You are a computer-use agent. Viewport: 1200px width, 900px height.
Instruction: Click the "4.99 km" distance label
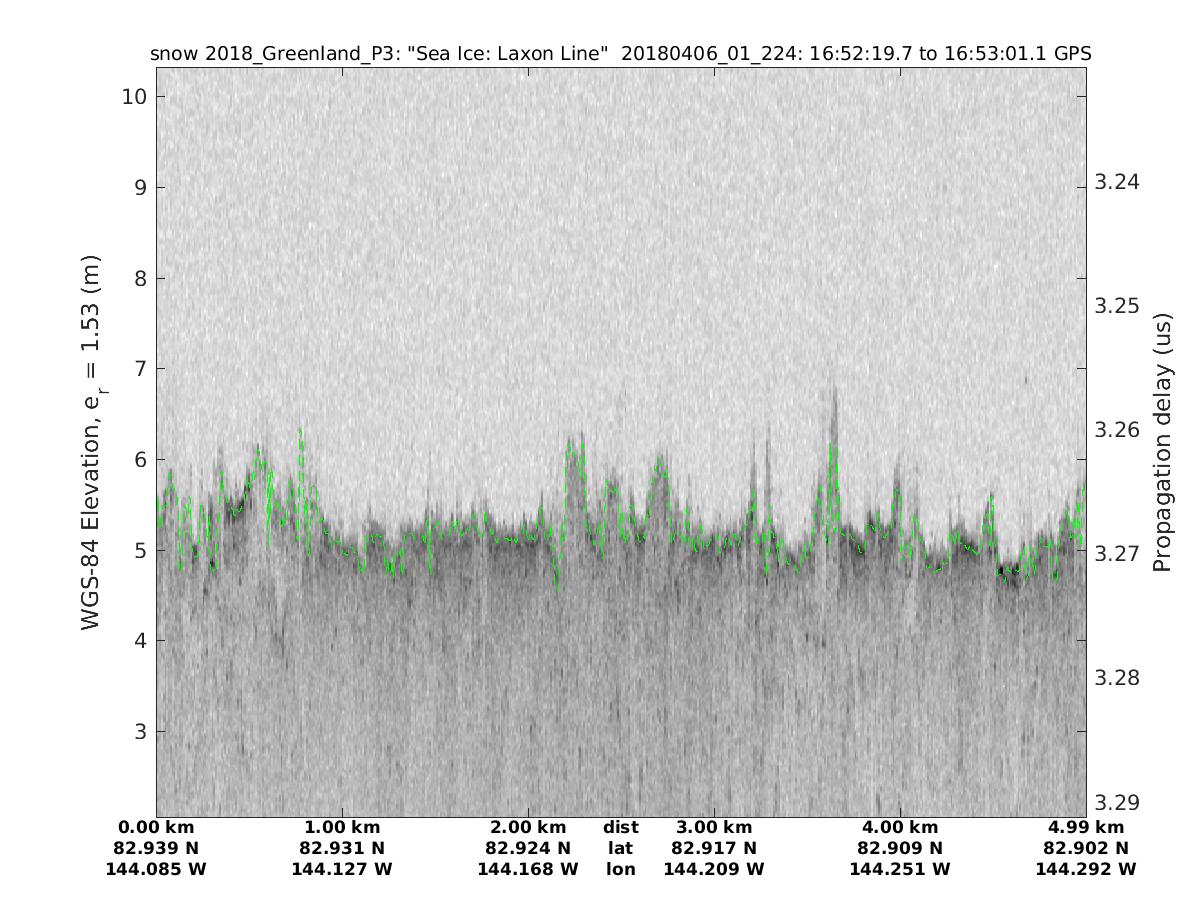coord(1086,827)
